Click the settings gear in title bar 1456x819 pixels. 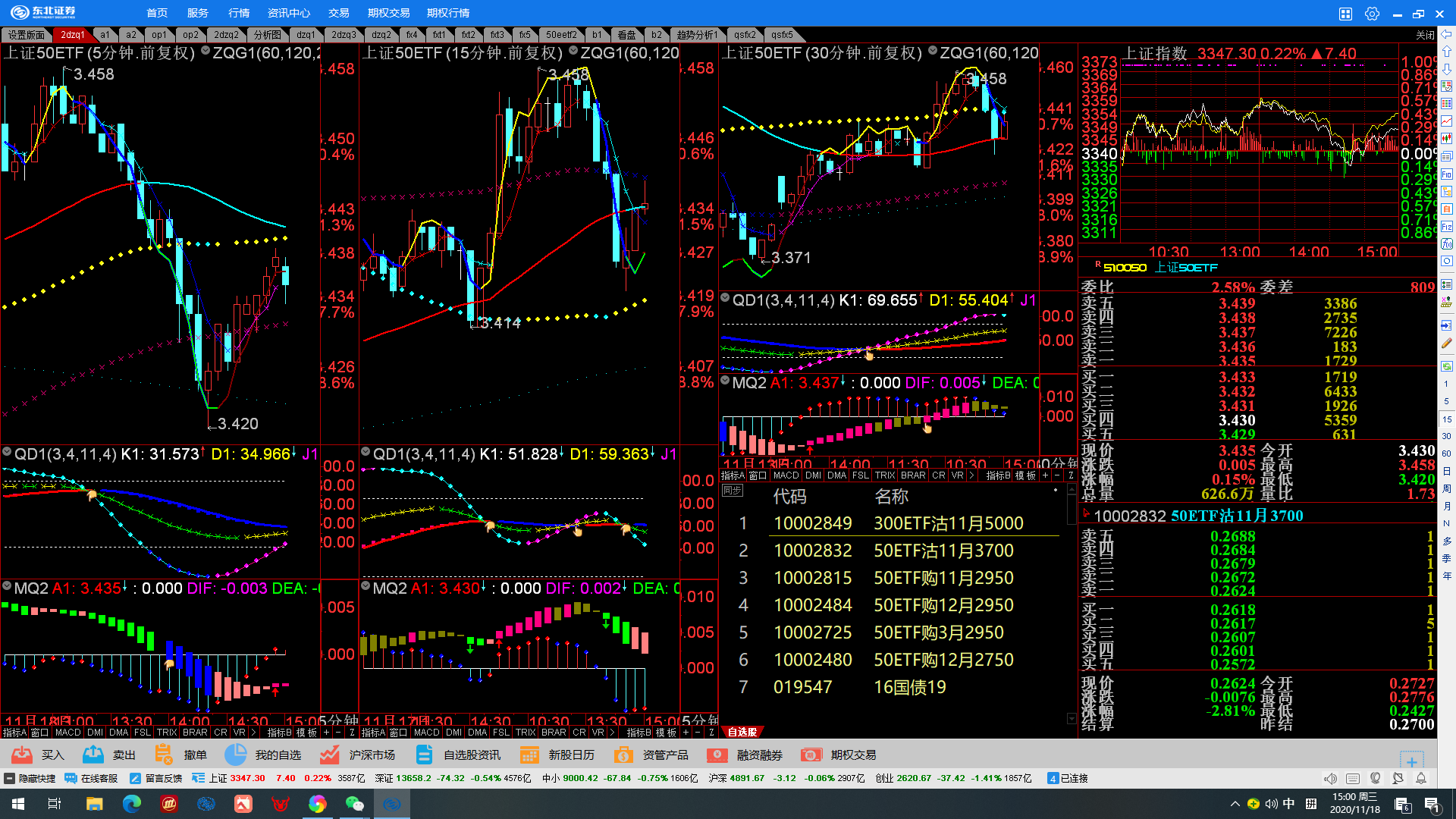click(1372, 13)
